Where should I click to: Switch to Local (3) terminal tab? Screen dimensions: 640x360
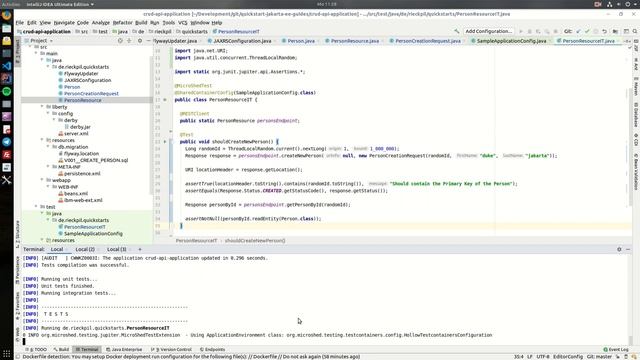pyautogui.click(x=117, y=249)
